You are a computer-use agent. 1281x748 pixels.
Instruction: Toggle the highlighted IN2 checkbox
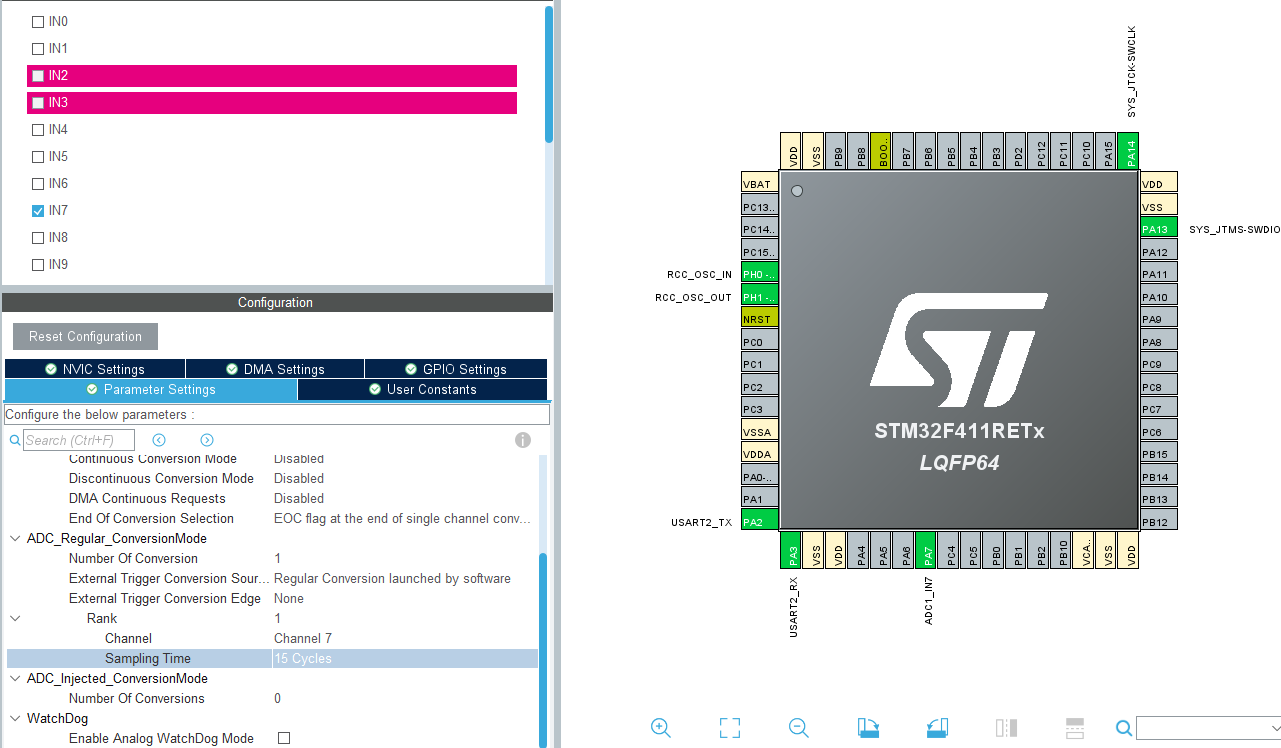click(x=38, y=75)
